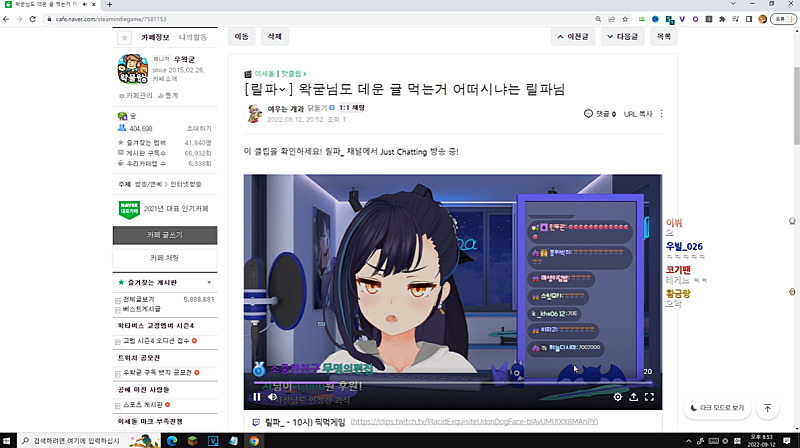
Task: Click the page vertical scrollbar
Action: click(796, 106)
